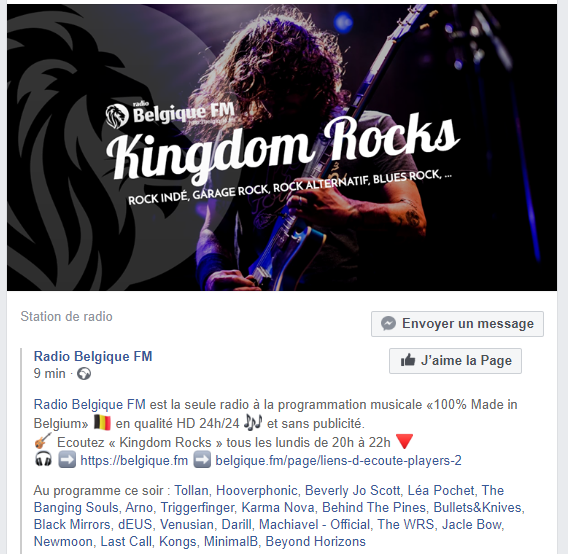568x554 pixels.
Task: Open the Radio Belgique FM page title
Action: point(93,357)
